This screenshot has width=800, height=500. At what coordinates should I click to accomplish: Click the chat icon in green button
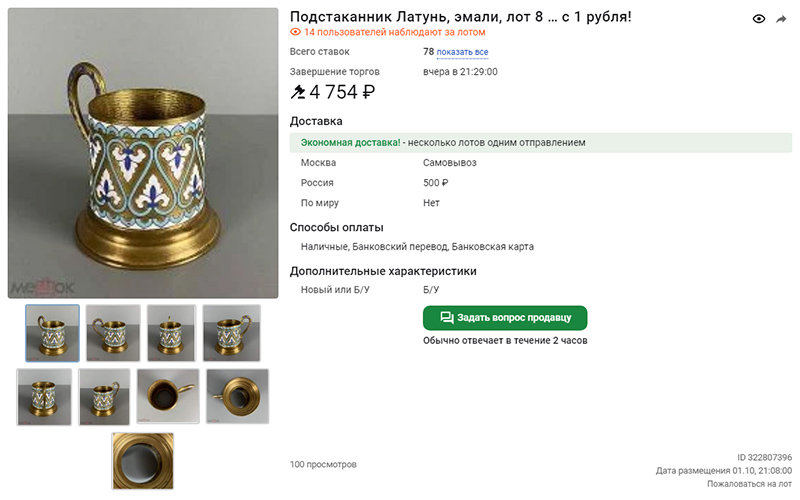tap(446, 318)
